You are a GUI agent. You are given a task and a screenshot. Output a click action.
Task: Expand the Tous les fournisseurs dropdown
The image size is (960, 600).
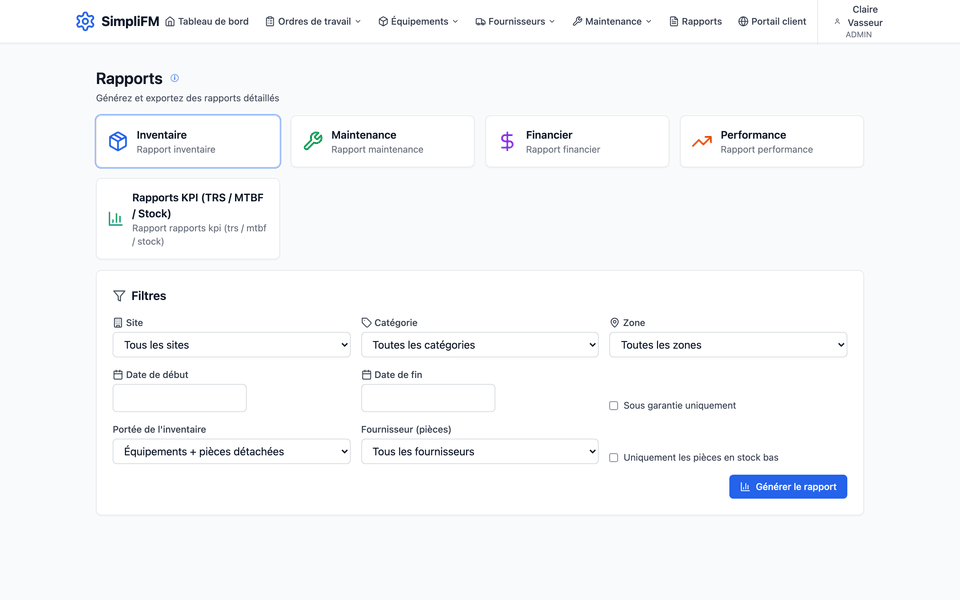point(480,451)
